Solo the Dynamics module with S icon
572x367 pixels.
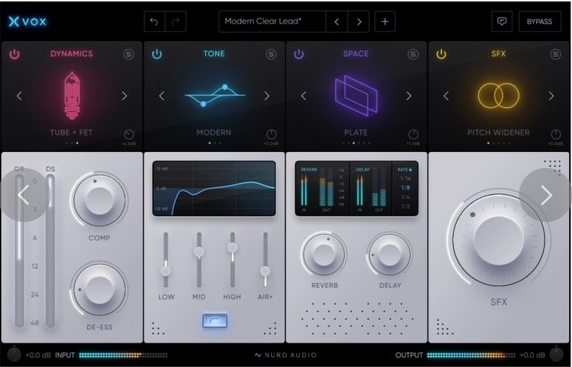tap(128, 54)
